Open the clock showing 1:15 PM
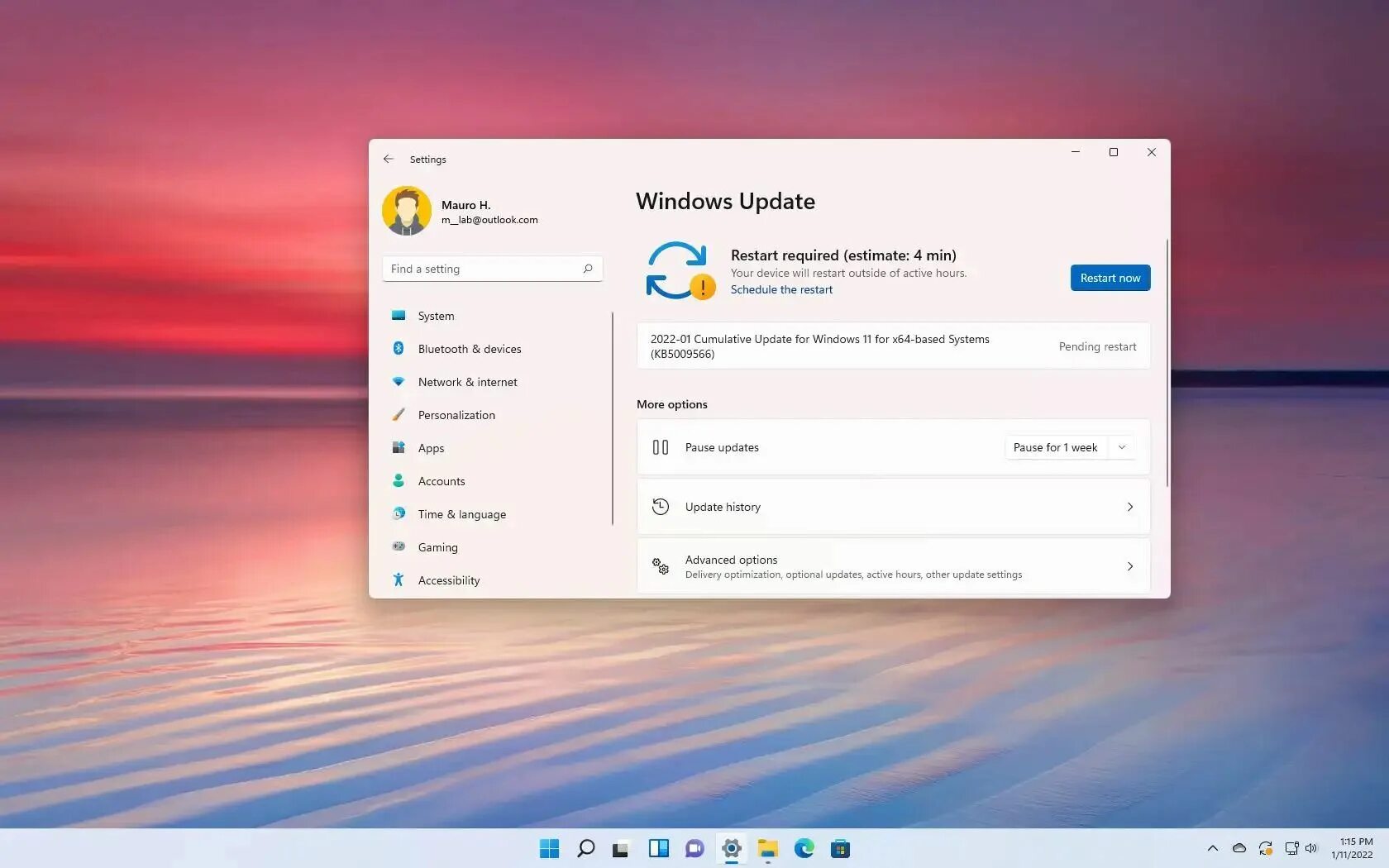Image resolution: width=1389 pixels, height=868 pixels. [x=1352, y=848]
